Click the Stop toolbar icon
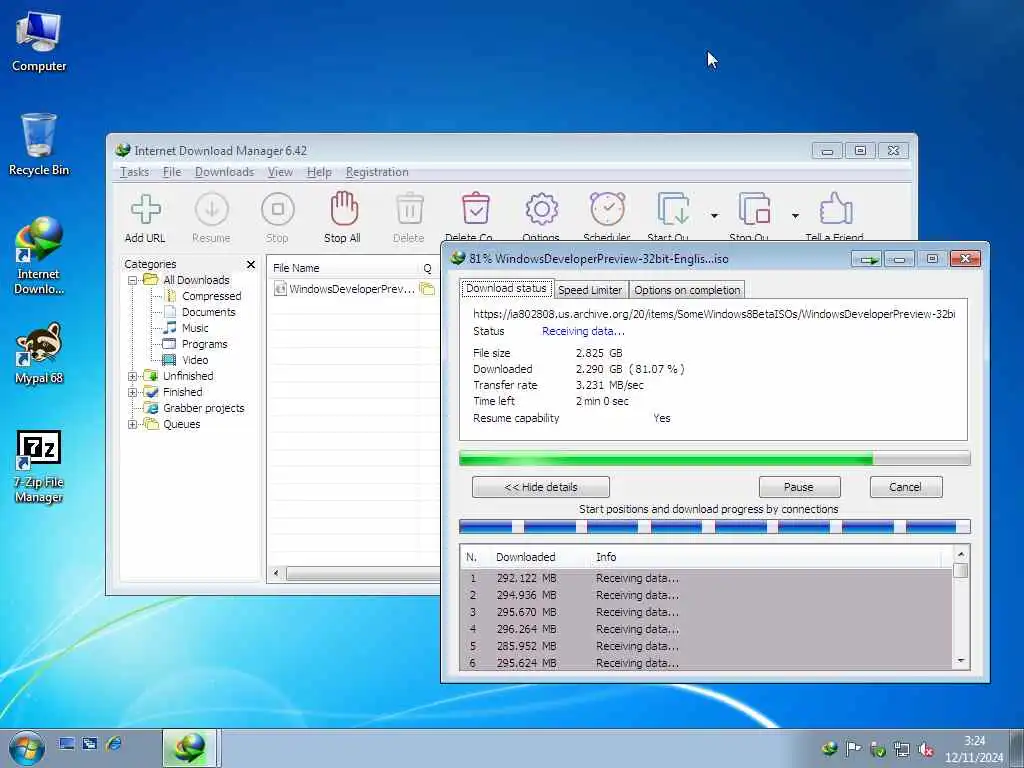 point(278,210)
